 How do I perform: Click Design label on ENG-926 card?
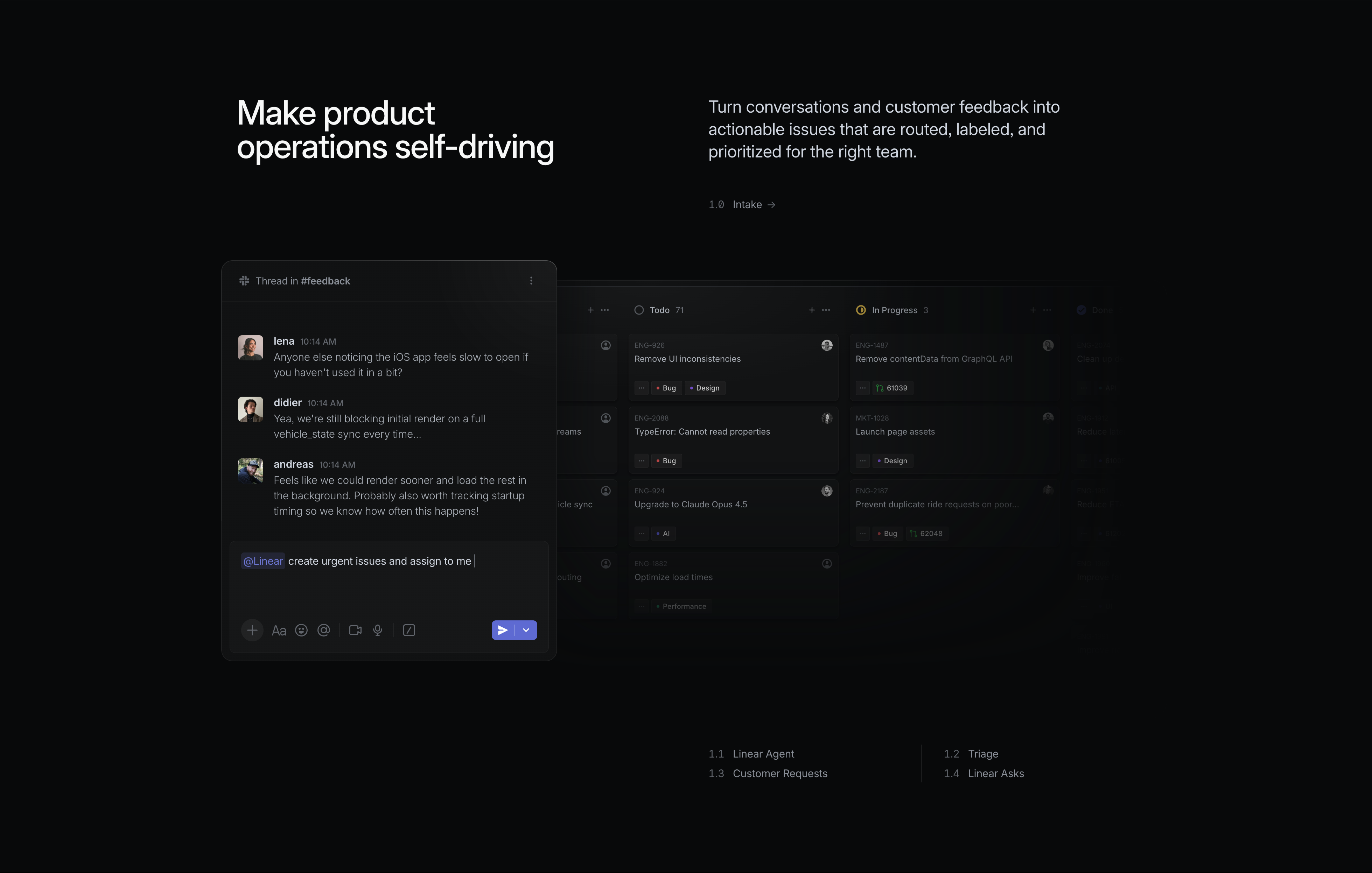(x=705, y=388)
